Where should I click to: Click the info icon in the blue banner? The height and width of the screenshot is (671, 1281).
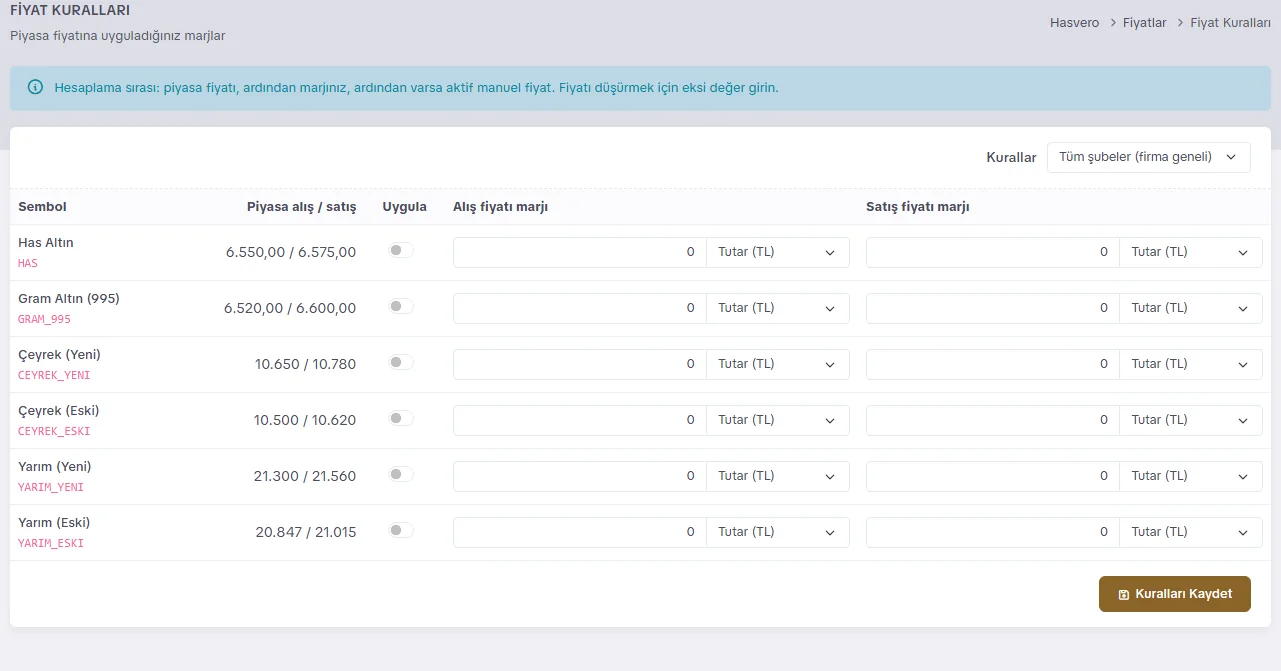tap(36, 87)
